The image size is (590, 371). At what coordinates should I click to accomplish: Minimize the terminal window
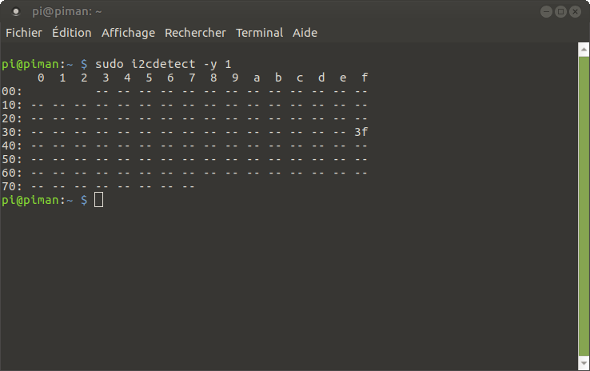546,12
